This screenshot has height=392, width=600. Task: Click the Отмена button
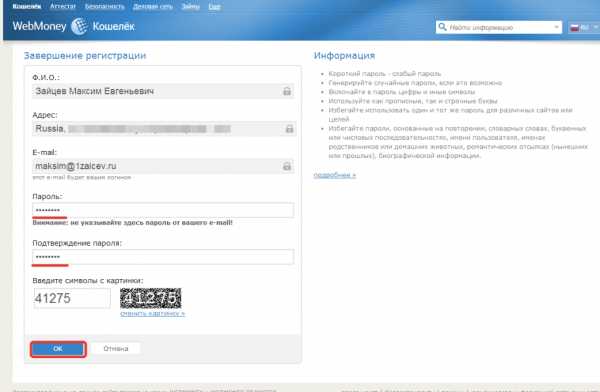(116, 348)
